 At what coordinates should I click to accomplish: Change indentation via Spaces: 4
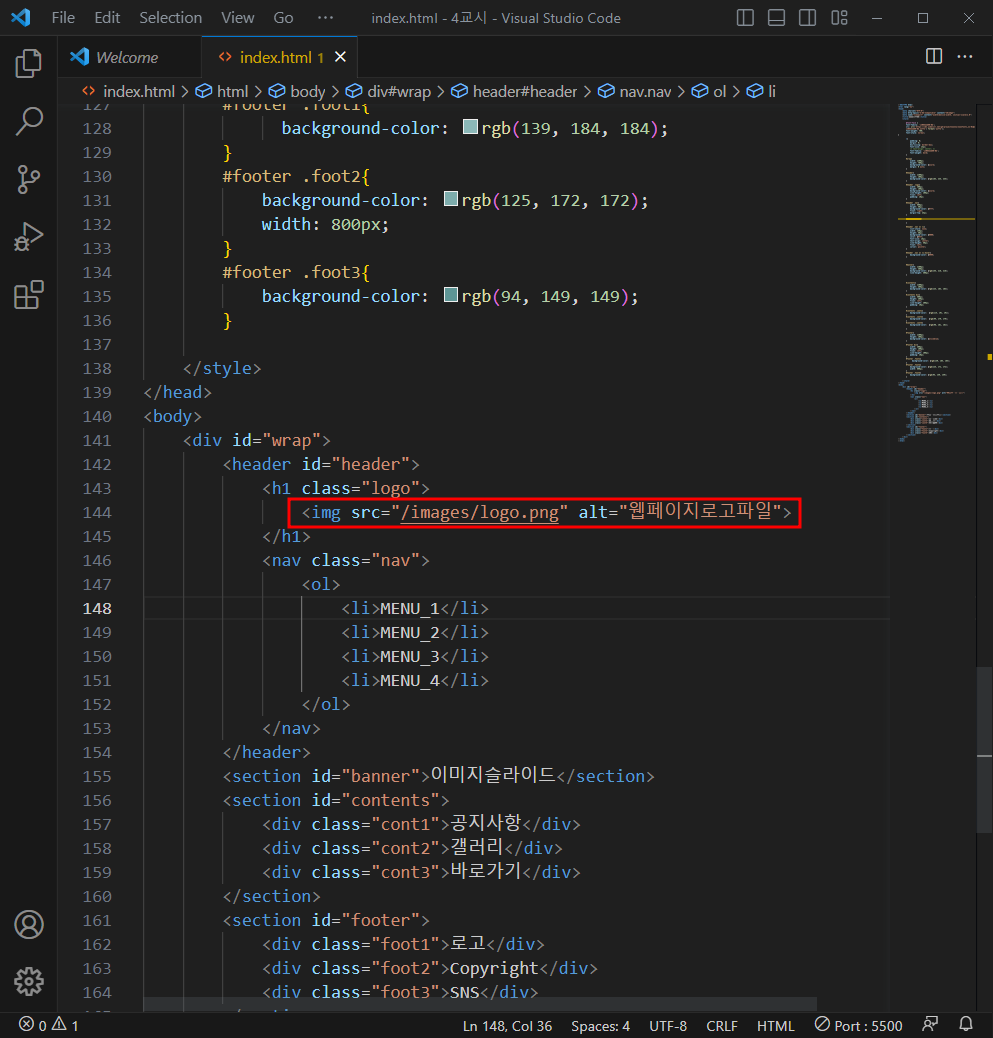[x=600, y=1026]
